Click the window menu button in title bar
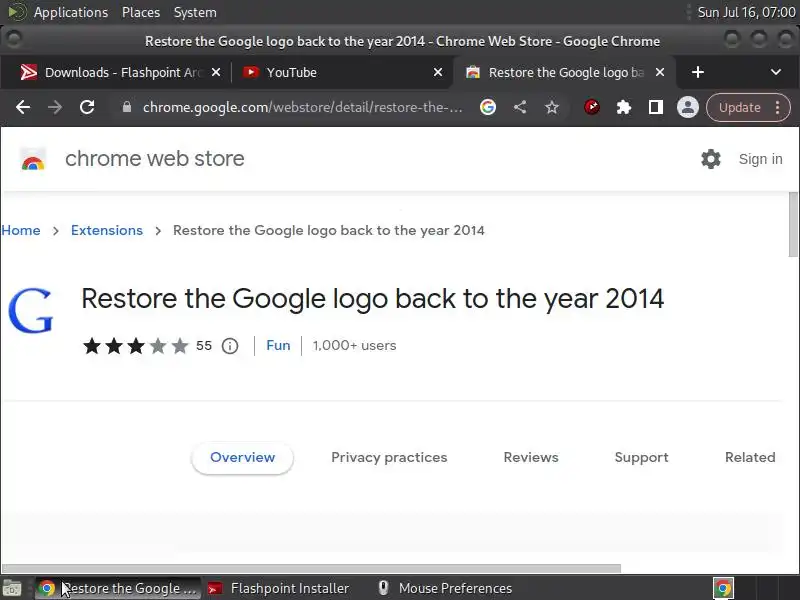800x600 pixels. (14, 39)
